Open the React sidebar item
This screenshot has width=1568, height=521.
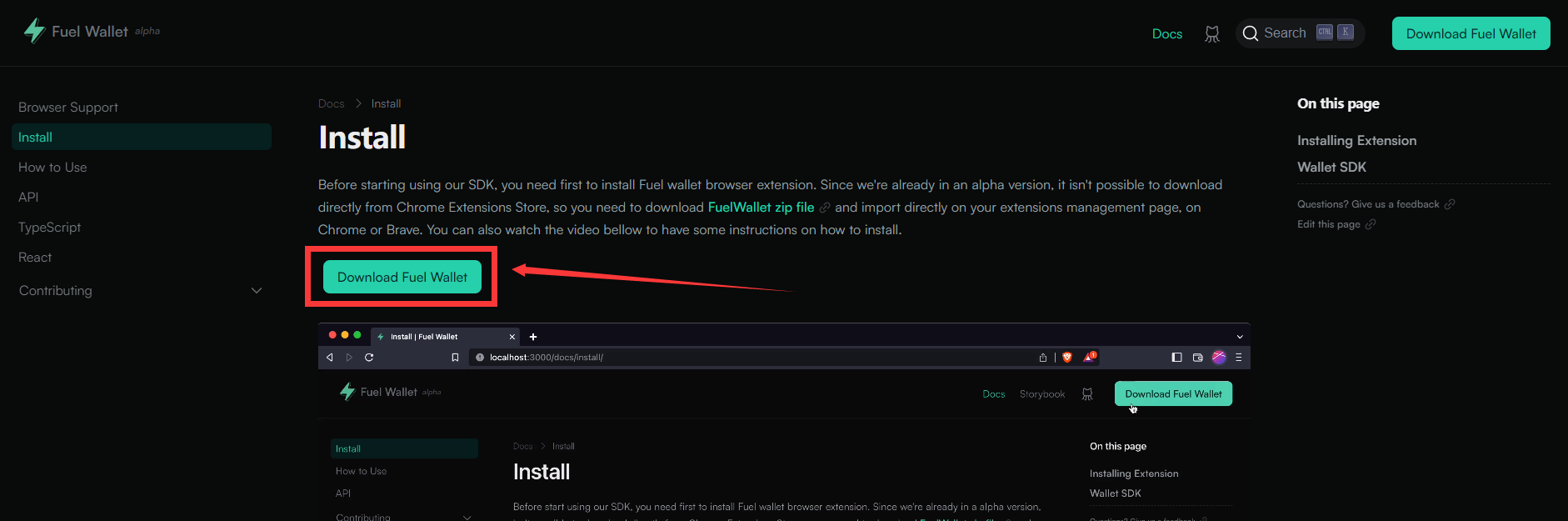point(35,258)
